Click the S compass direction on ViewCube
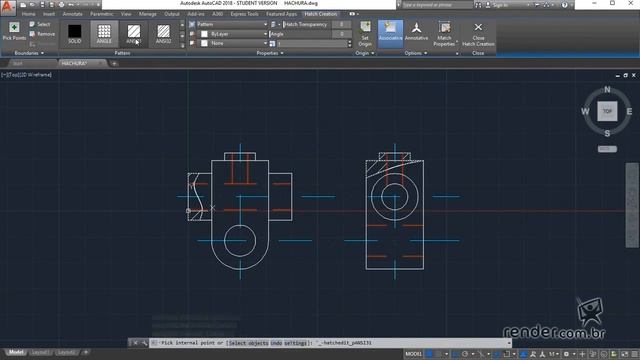The width and height of the screenshot is (640, 360). (607, 133)
